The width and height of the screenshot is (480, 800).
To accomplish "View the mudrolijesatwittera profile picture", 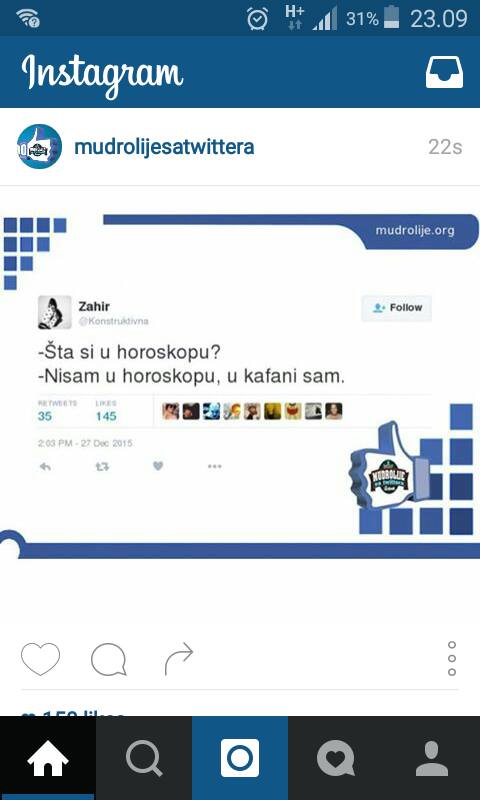I will (x=39, y=146).
